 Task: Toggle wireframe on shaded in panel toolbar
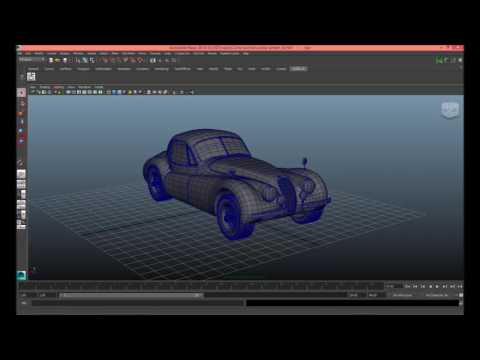pyautogui.click(x=119, y=92)
